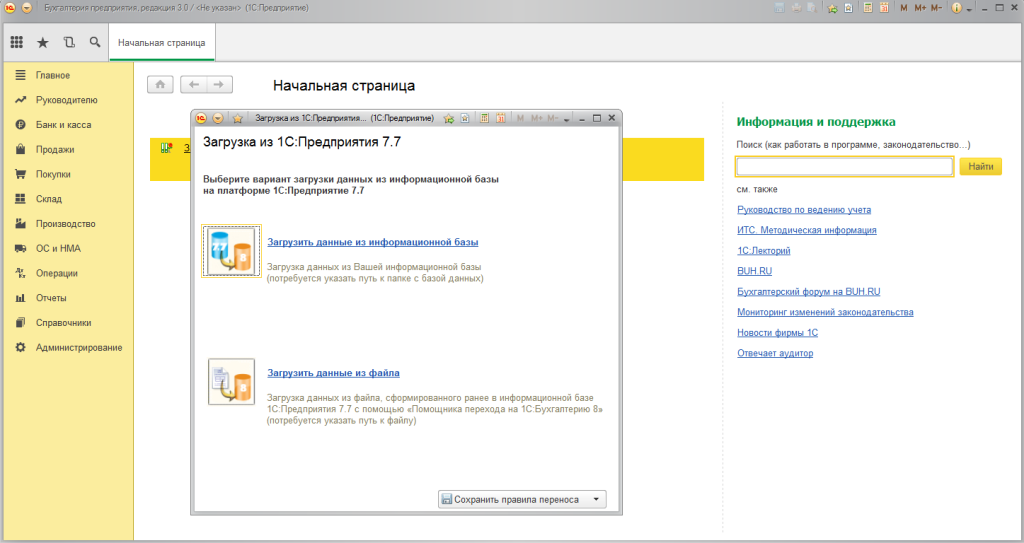Open Favorites star in main panel

point(42,42)
